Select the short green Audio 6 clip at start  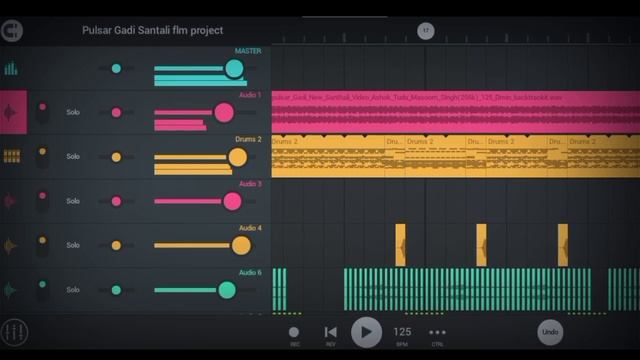(279, 289)
